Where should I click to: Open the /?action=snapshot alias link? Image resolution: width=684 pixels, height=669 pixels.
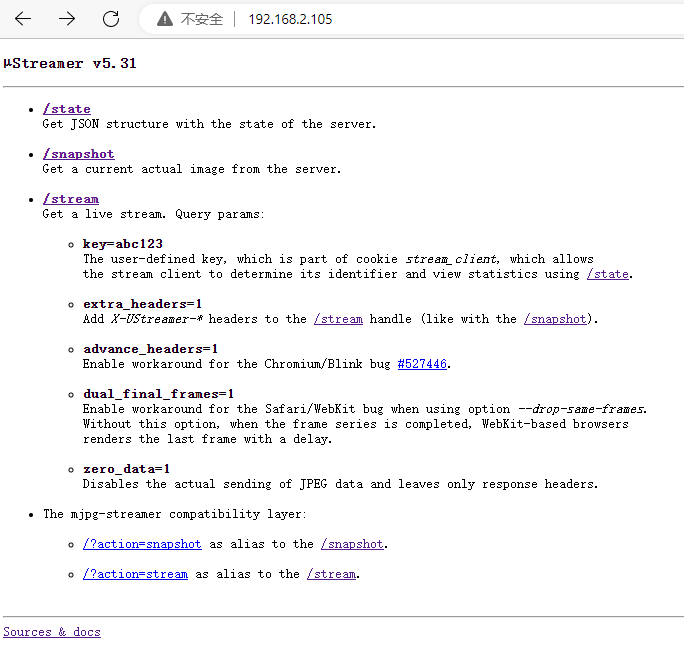pos(142,544)
